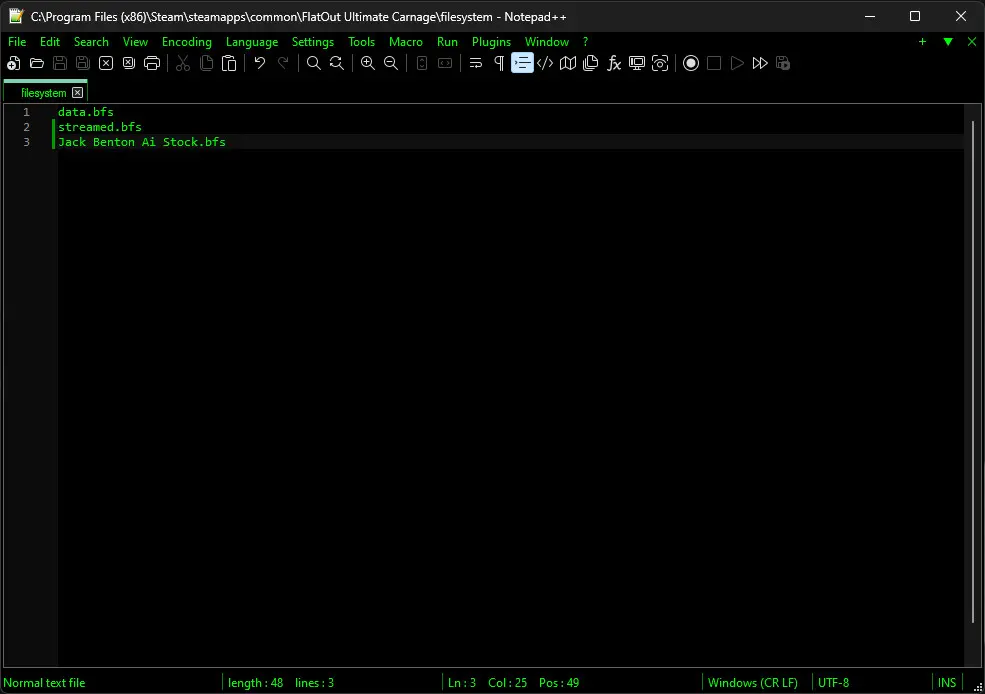Open Find with magnifier icon
This screenshot has width=985, height=694.
pos(313,63)
